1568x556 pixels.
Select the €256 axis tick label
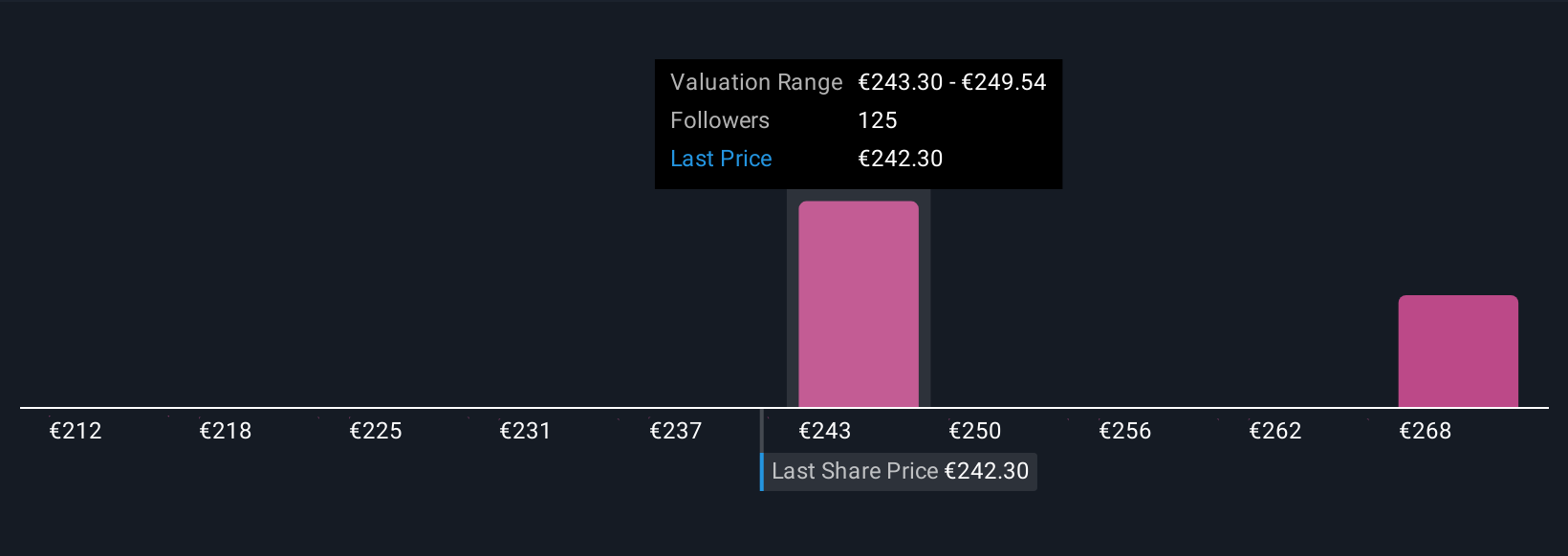[x=1125, y=431]
